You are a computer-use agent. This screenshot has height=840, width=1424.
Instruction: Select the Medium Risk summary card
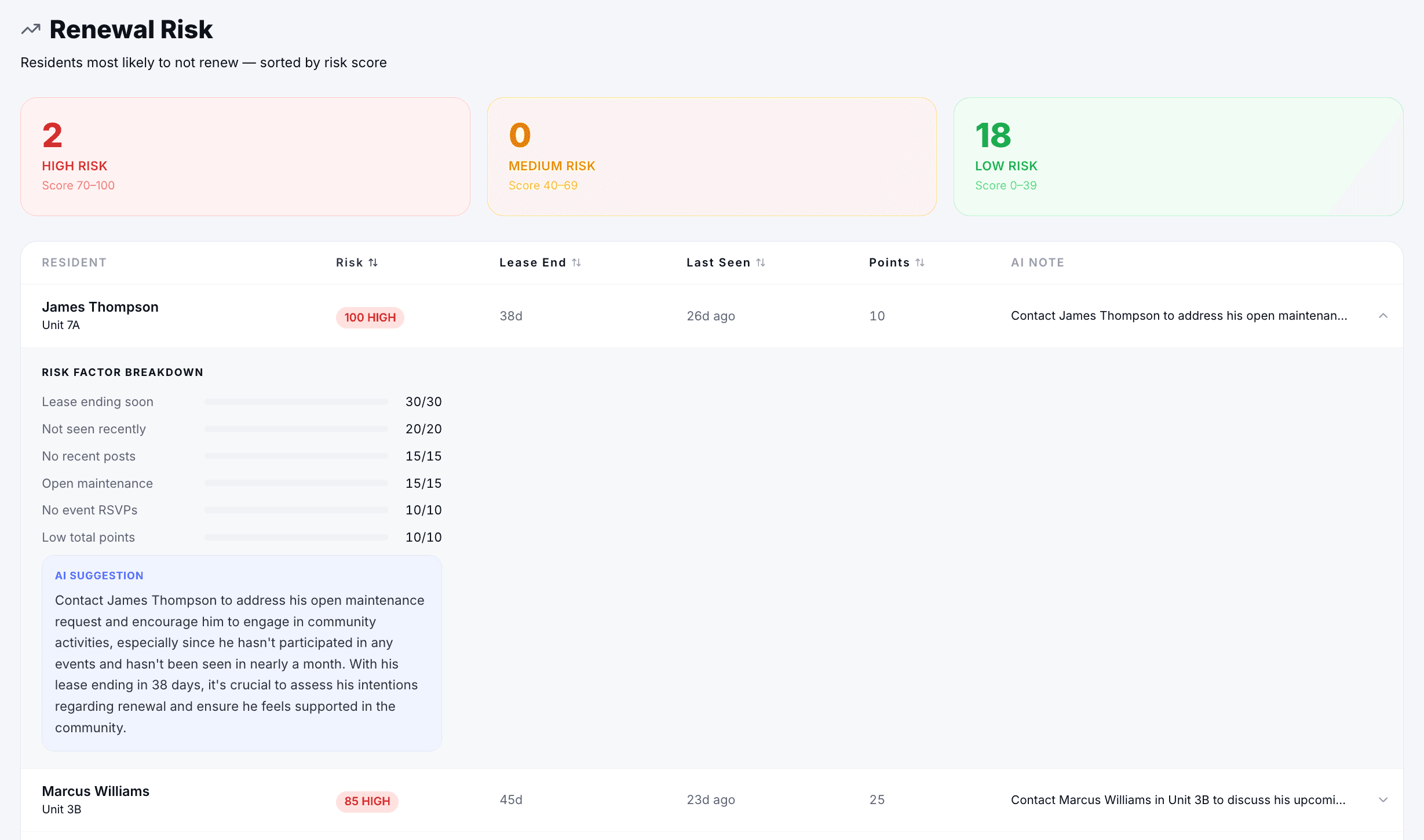(x=711, y=156)
